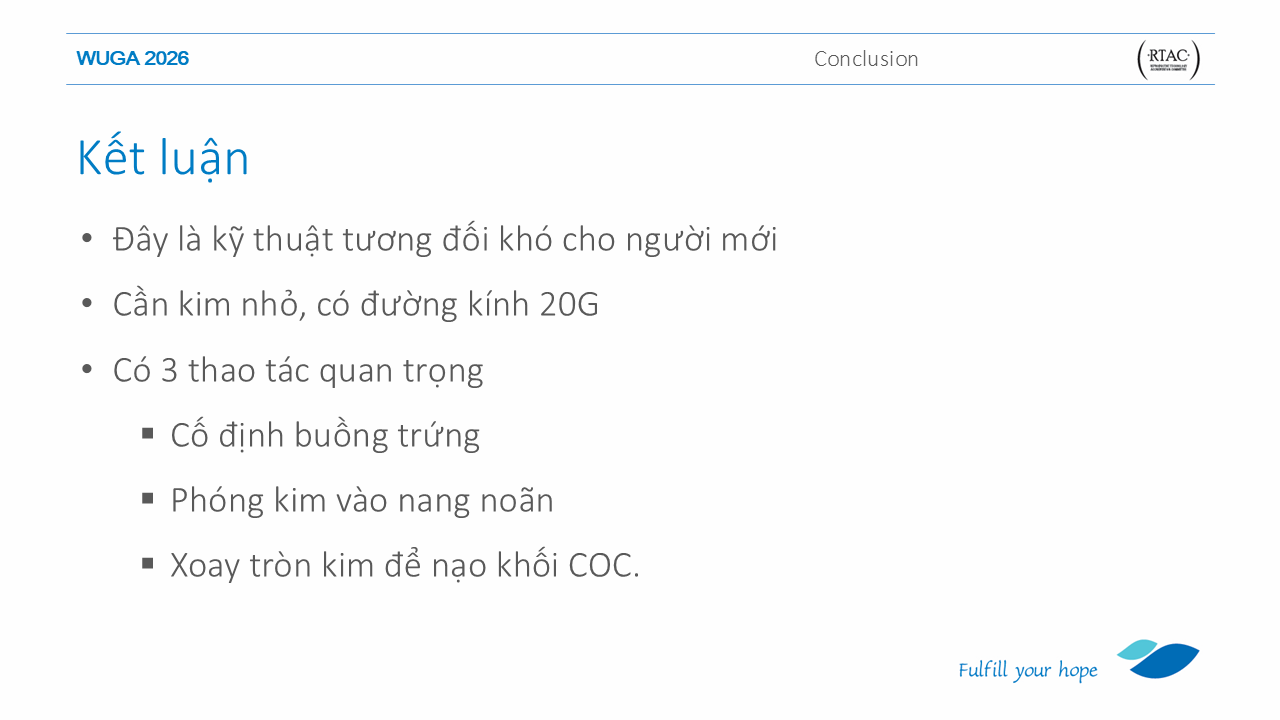Click the round bullet before Có 3
Screen dimensions: 1280x720
[x=87, y=369]
